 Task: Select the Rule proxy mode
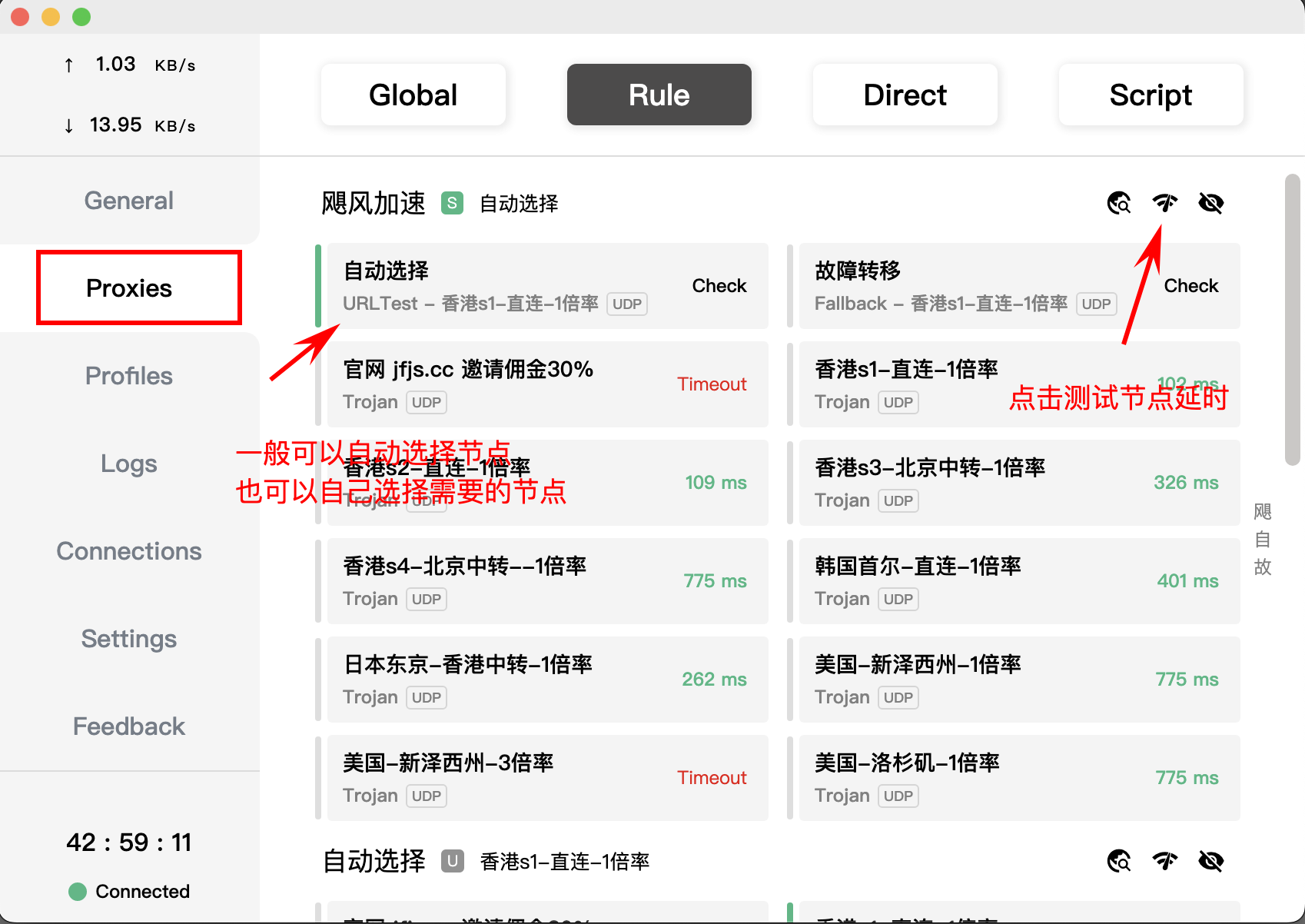[x=659, y=95]
